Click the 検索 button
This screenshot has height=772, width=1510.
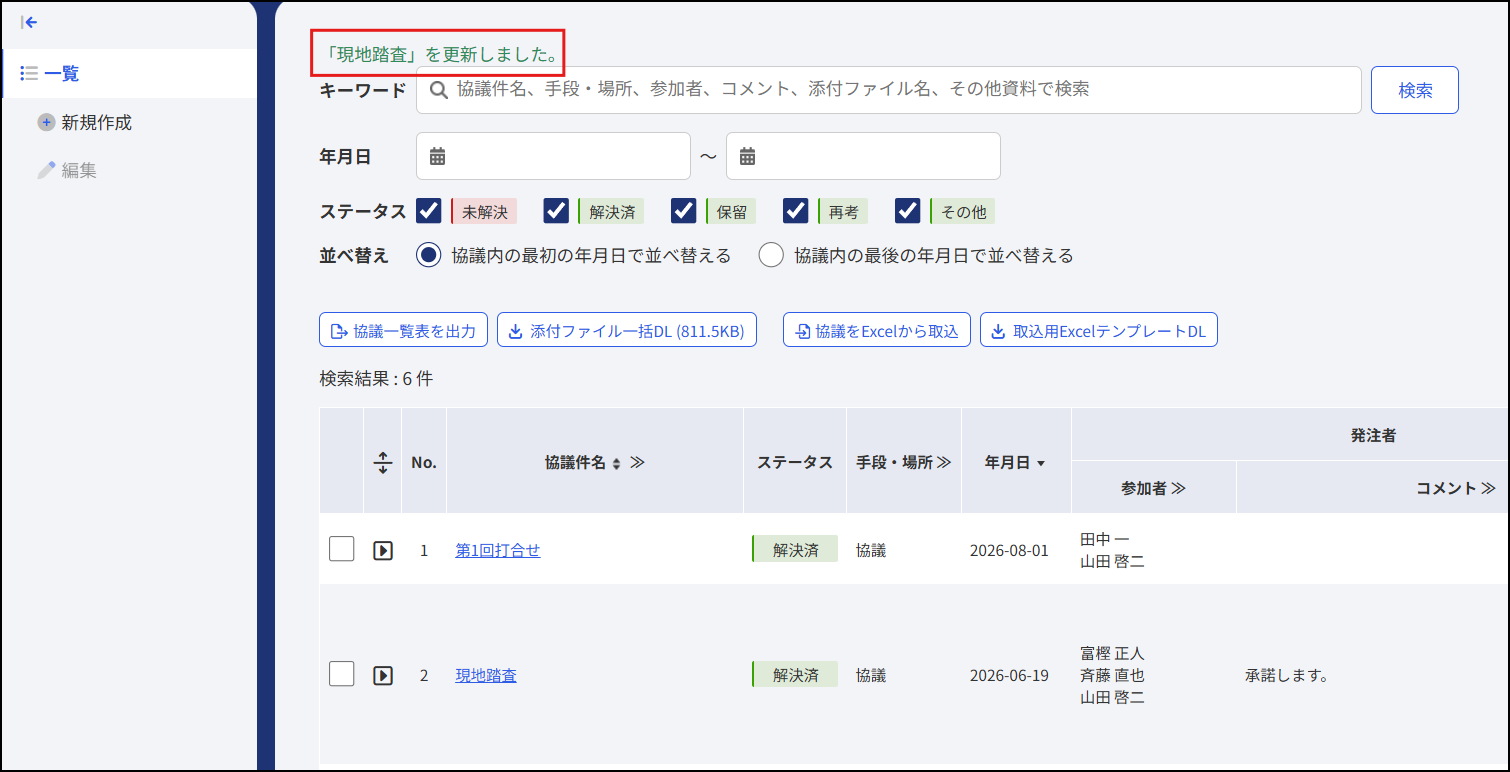click(1415, 90)
